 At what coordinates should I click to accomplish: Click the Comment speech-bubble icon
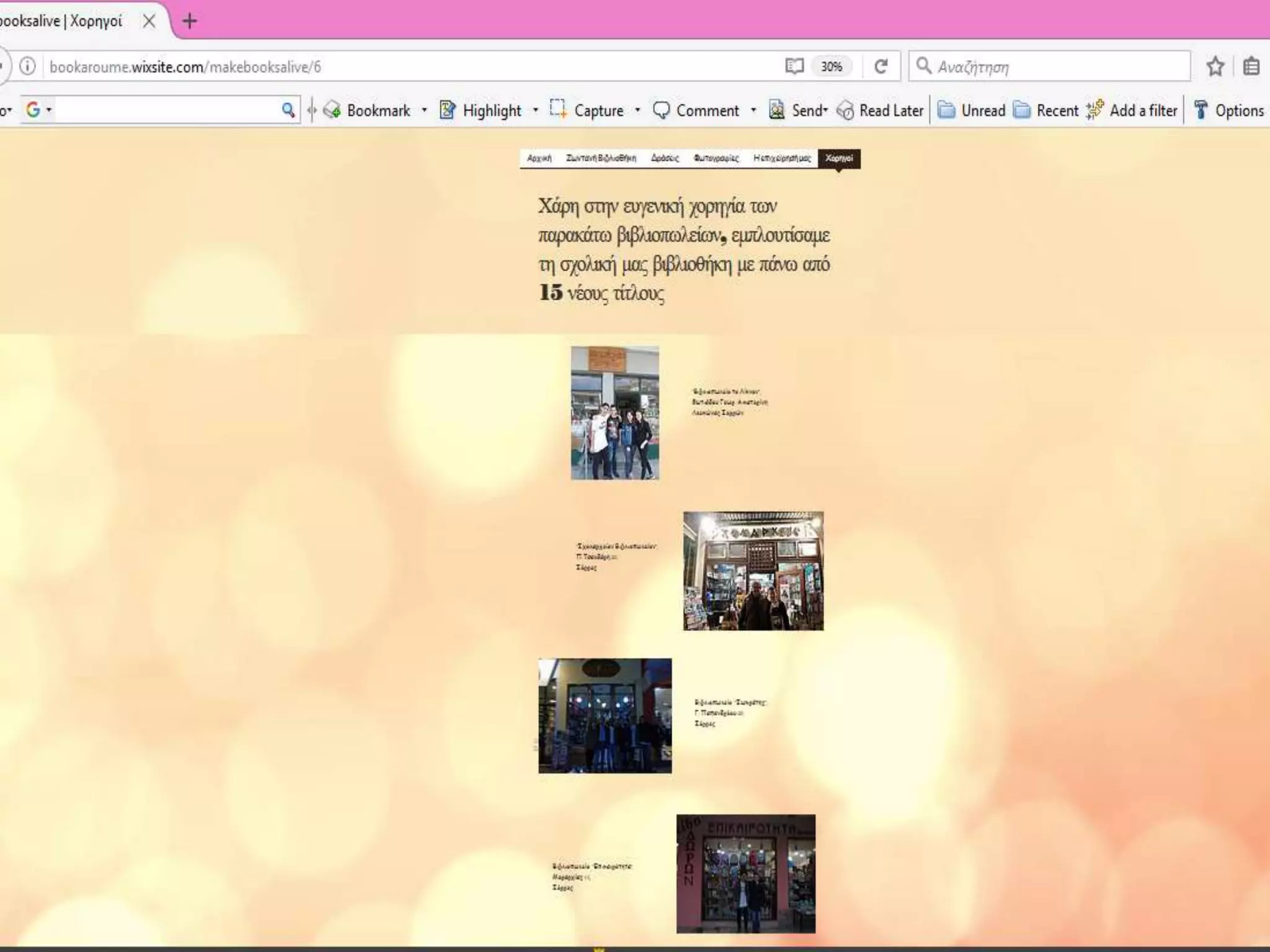click(x=661, y=110)
